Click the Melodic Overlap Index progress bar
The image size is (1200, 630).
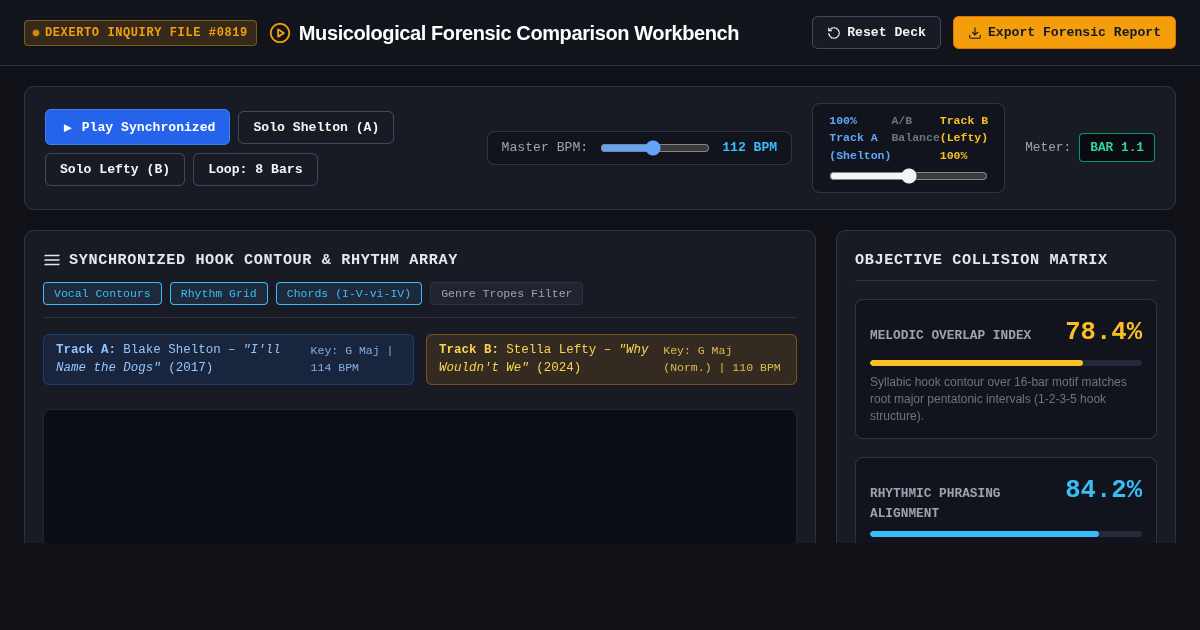pyautogui.click(x=1006, y=363)
